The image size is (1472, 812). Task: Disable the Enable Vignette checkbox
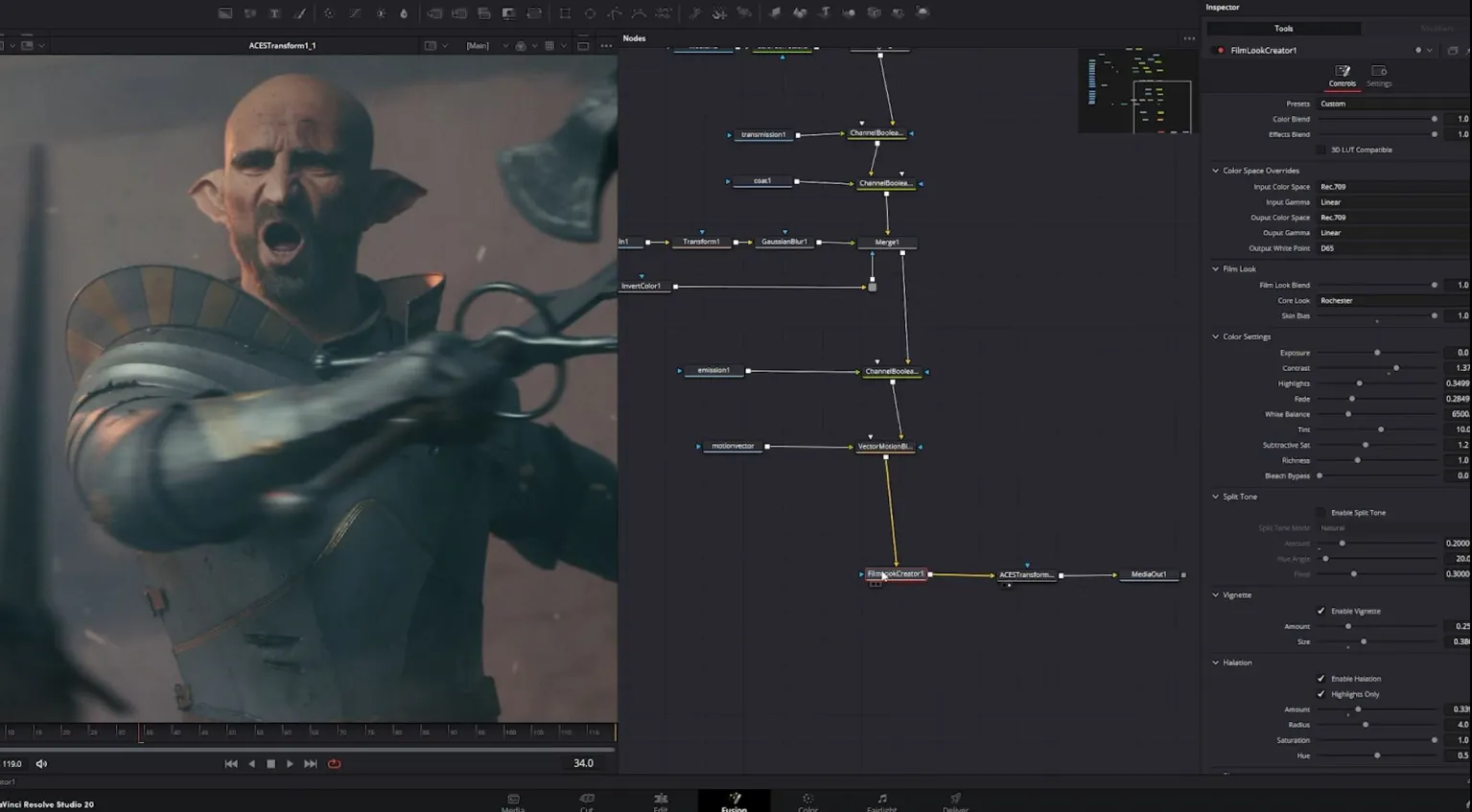[x=1320, y=611]
